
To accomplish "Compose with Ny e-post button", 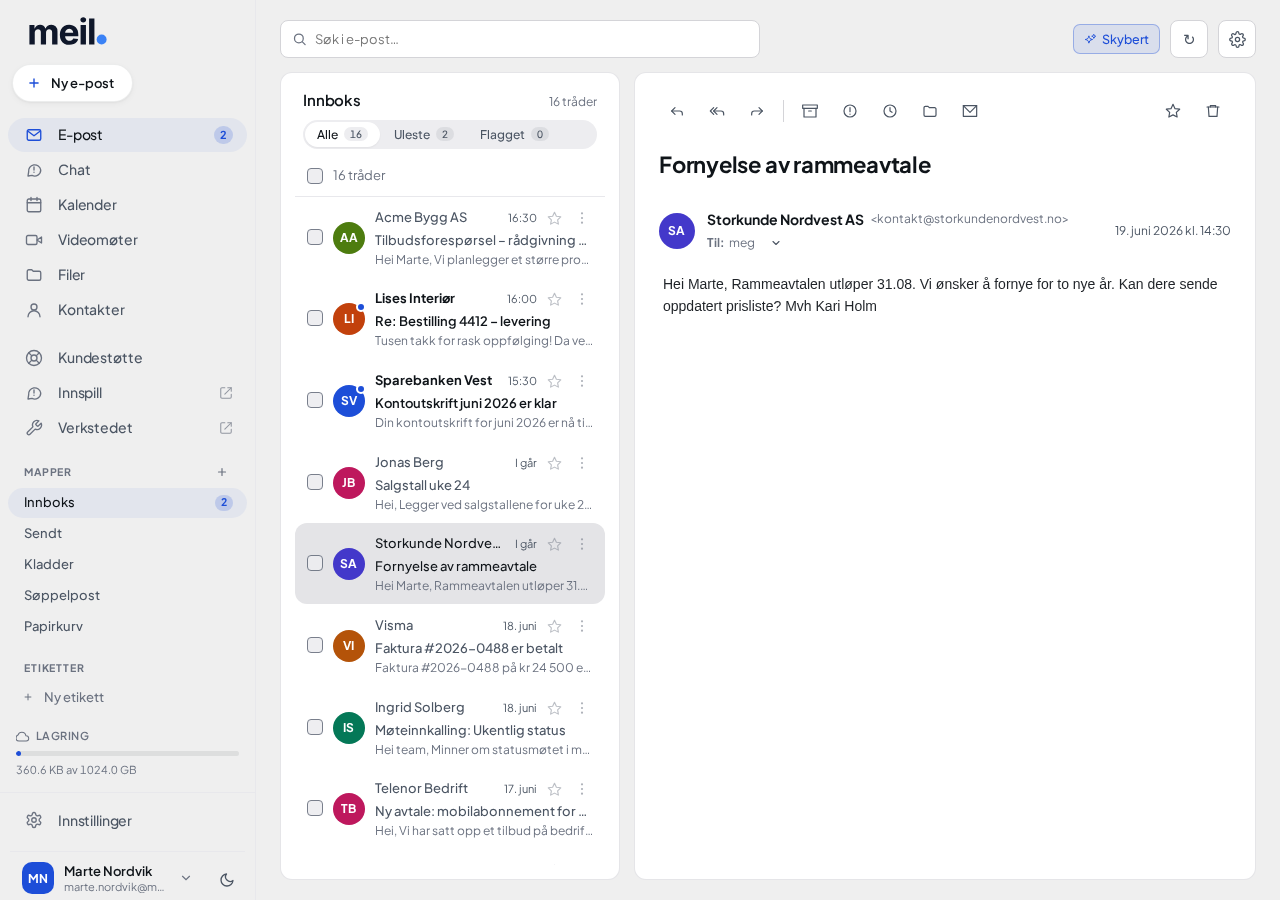I will [72, 83].
